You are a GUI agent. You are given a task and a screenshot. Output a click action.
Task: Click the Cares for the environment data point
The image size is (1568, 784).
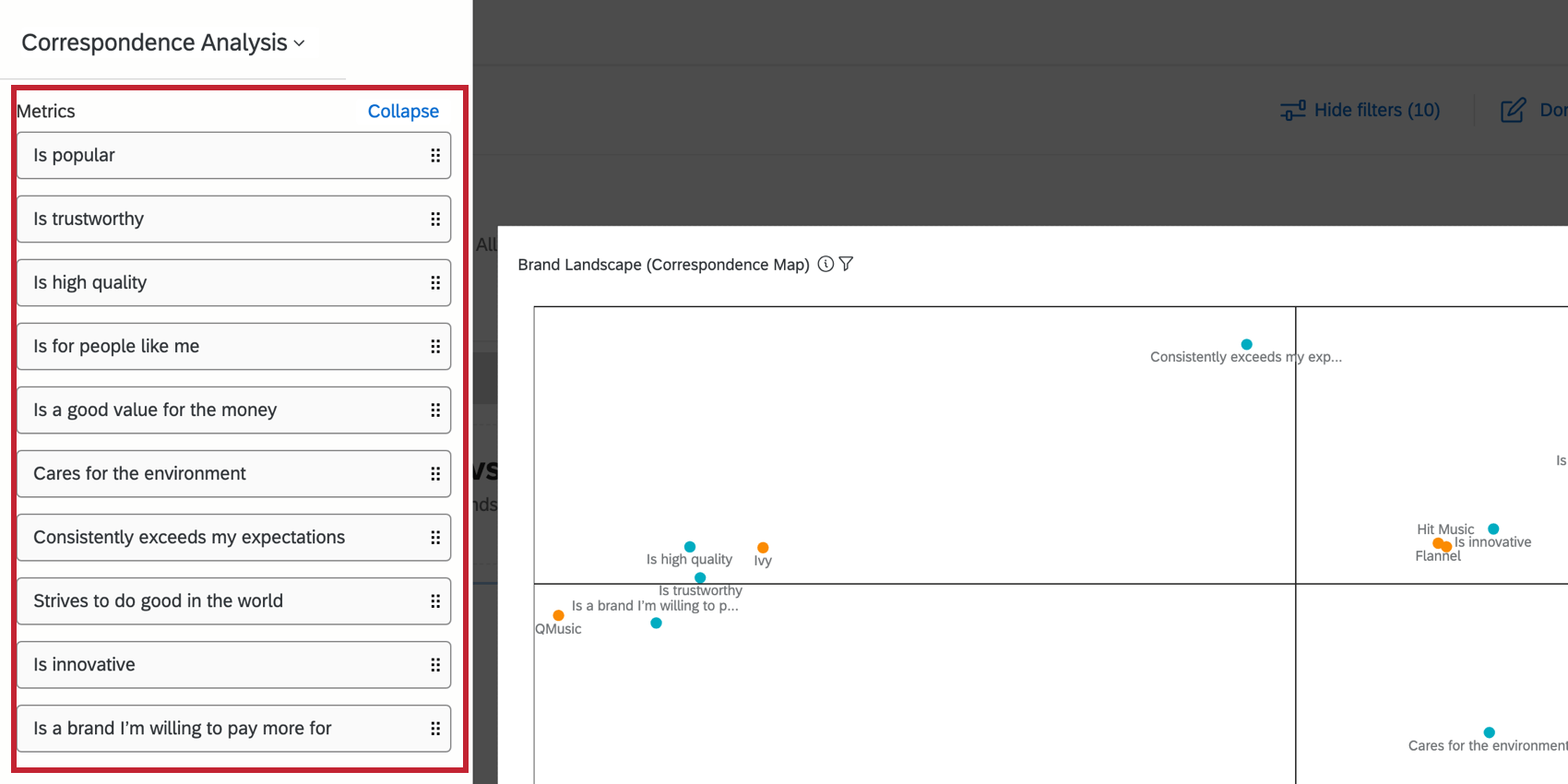coord(1489,732)
